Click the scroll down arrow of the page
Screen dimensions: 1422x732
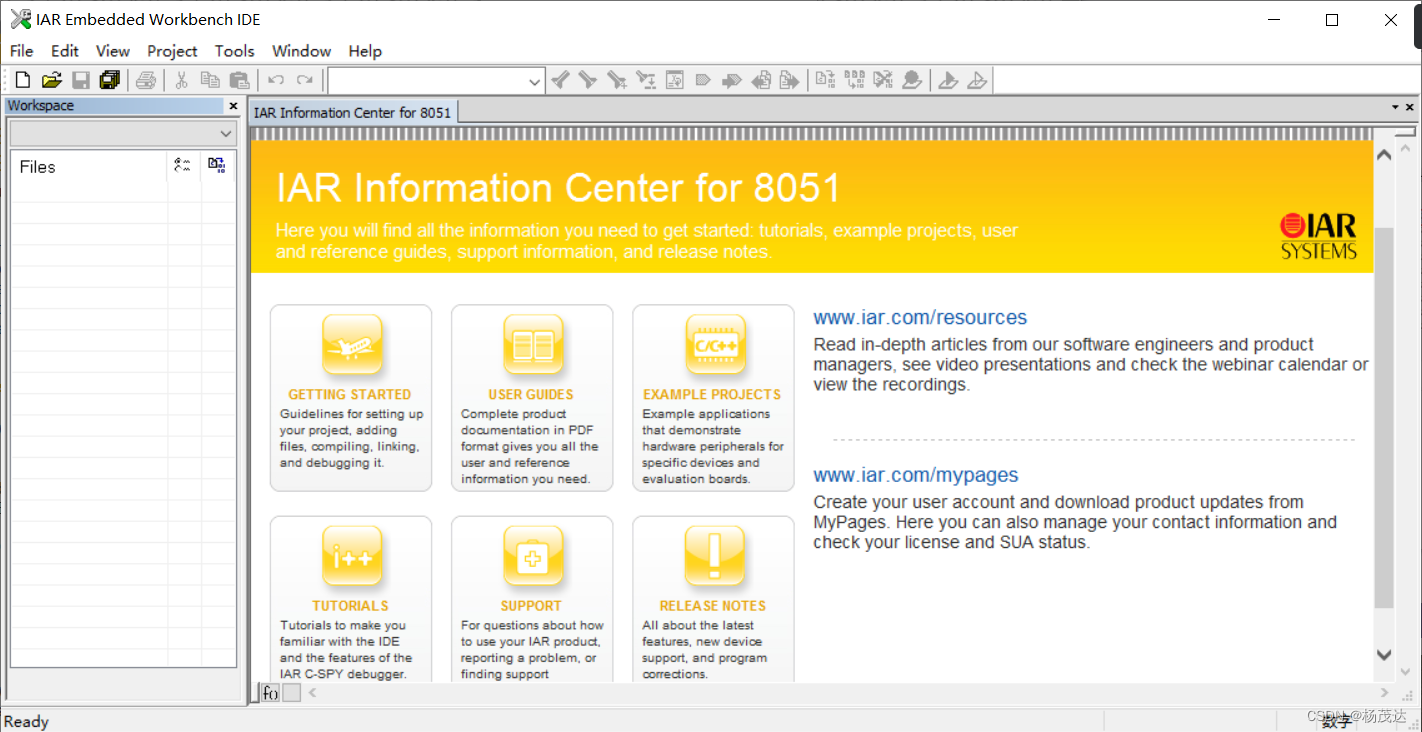coord(1384,655)
